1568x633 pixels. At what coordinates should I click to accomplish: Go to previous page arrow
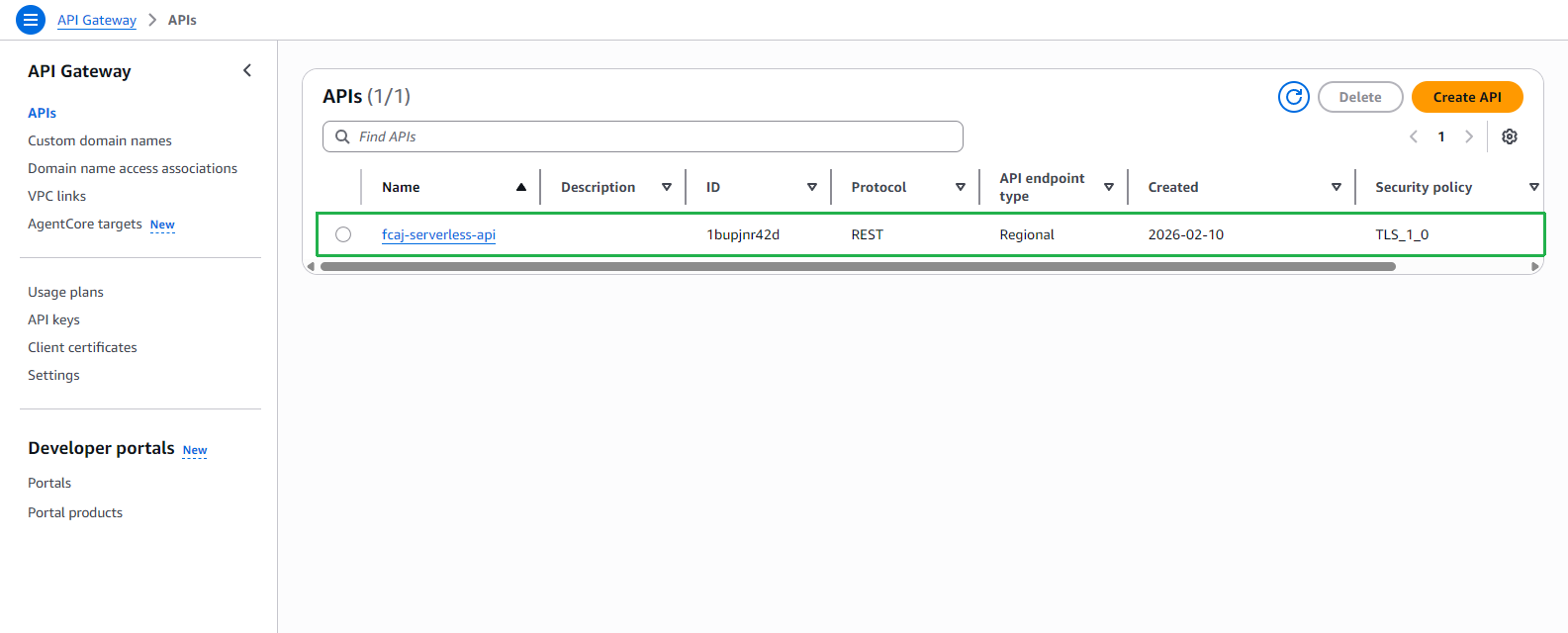click(1414, 136)
